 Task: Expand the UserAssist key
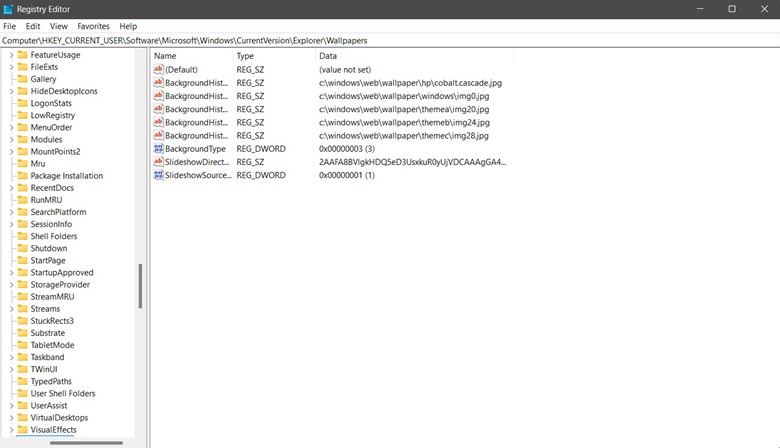point(11,406)
